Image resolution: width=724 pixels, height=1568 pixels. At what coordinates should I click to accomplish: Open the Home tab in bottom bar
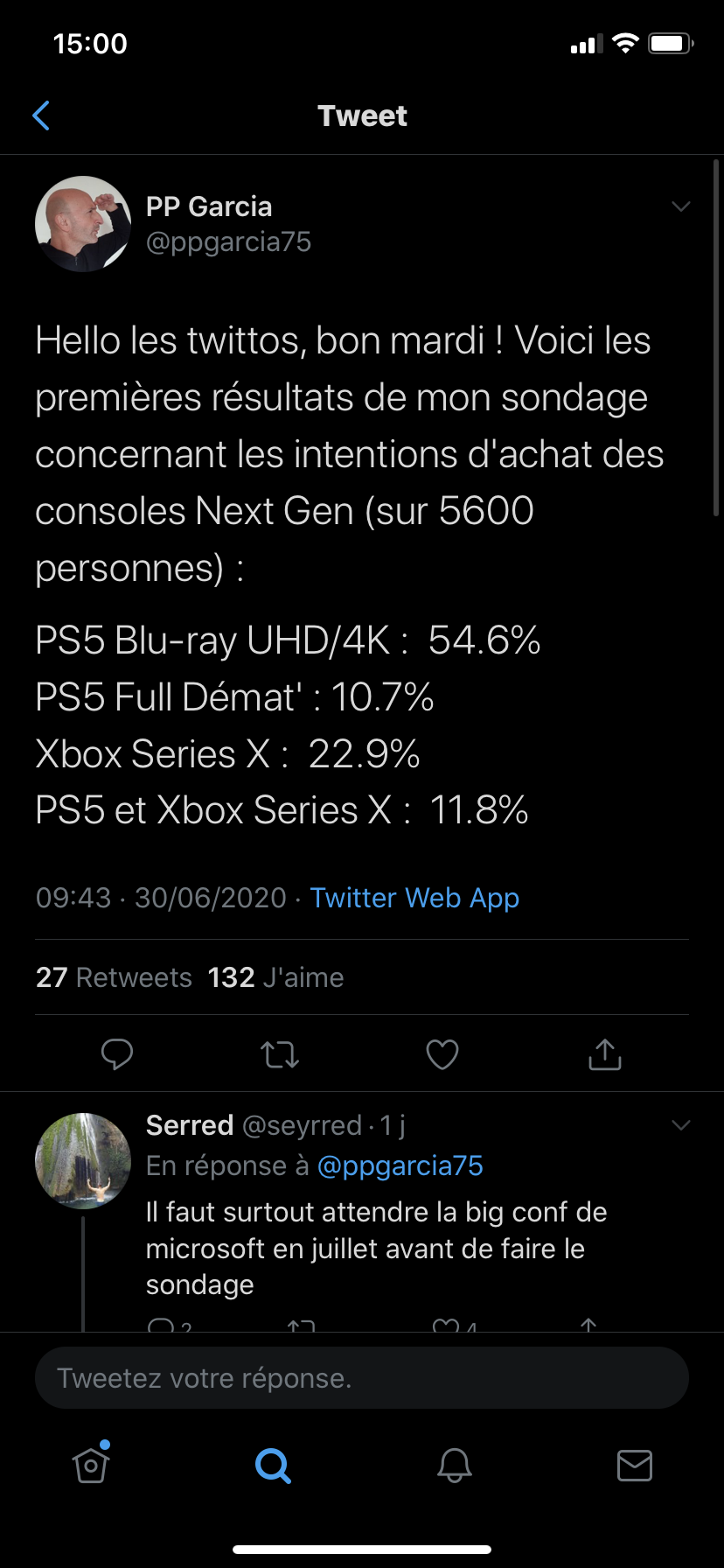coord(91,1465)
